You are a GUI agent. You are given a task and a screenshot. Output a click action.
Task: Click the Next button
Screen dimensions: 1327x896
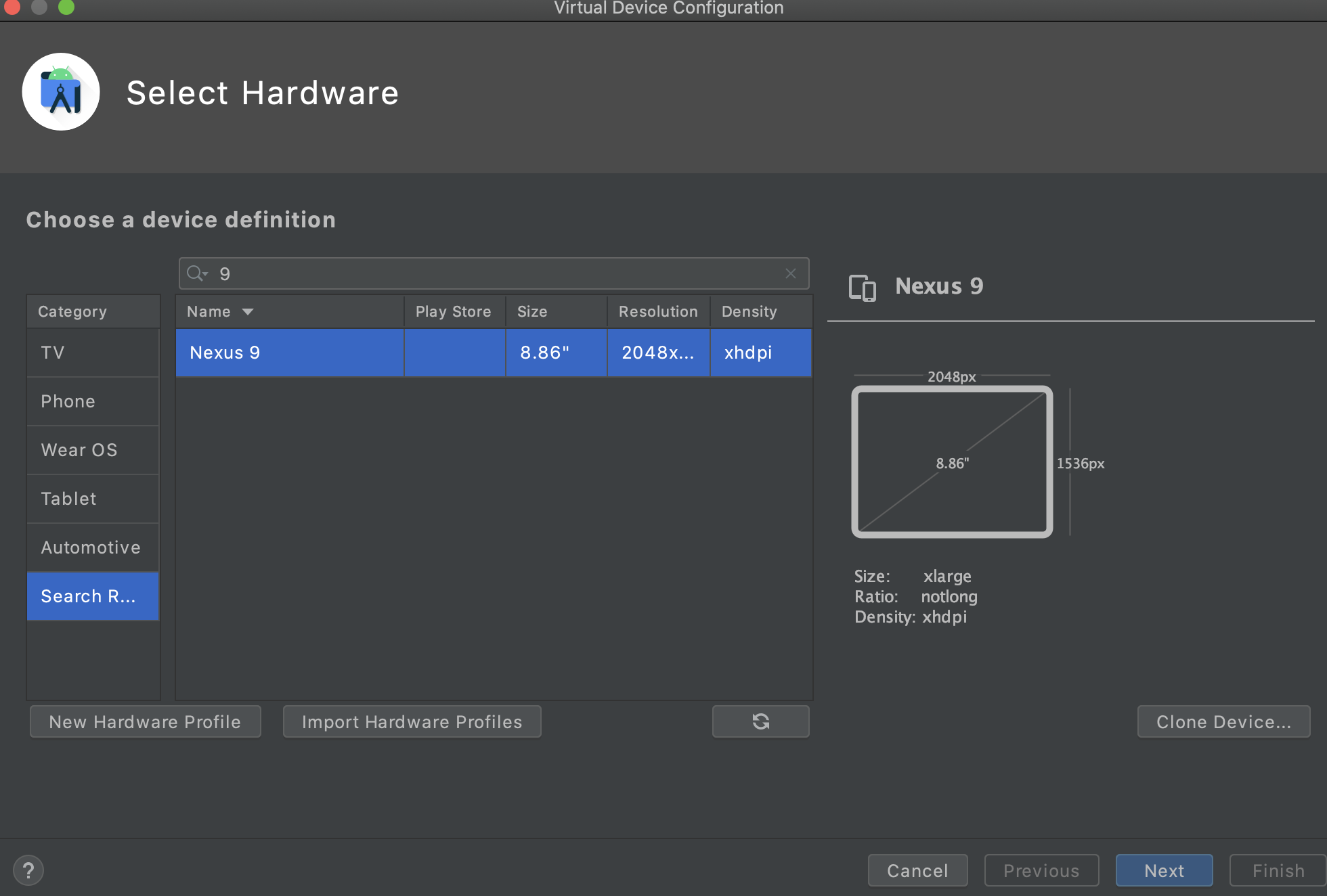[x=1164, y=870]
